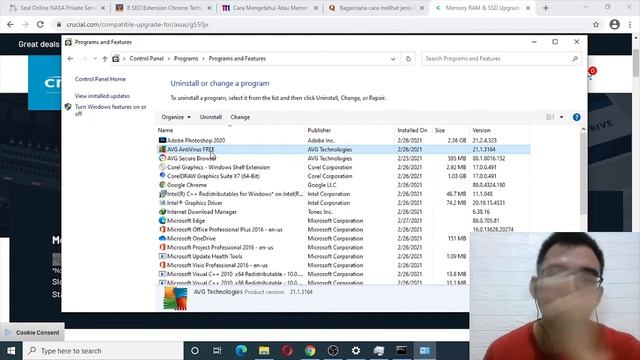The image size is (640, 360).
Task: Click the Uninstall button
Action: 211,117
